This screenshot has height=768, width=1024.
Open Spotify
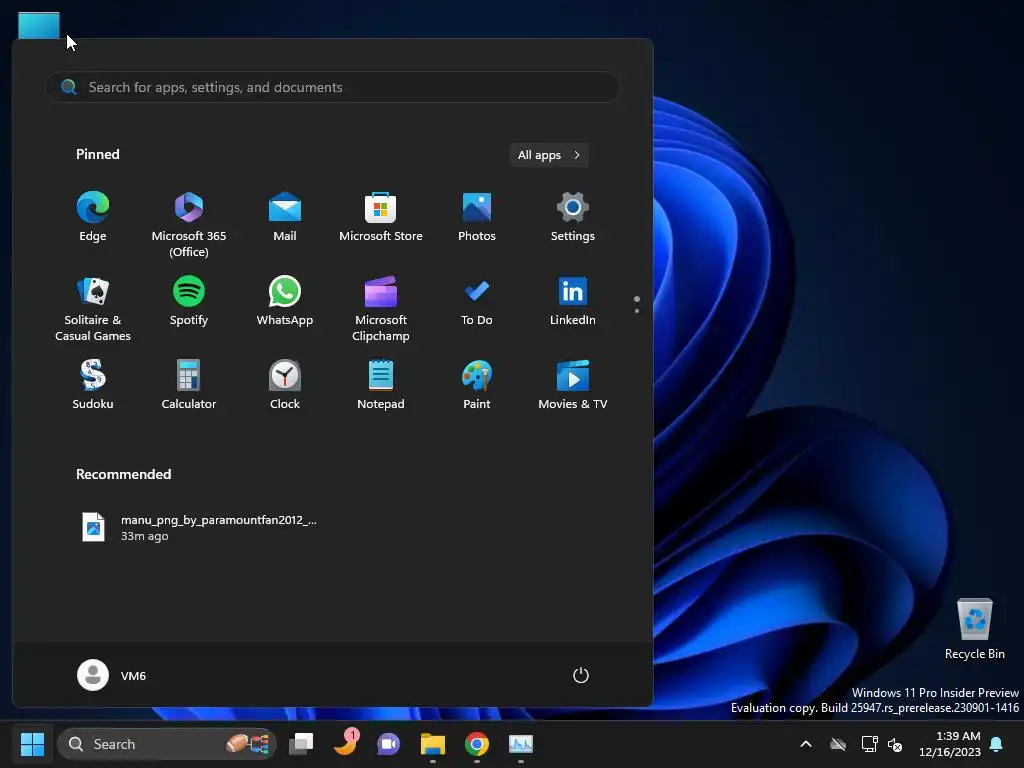pos(189,301)
